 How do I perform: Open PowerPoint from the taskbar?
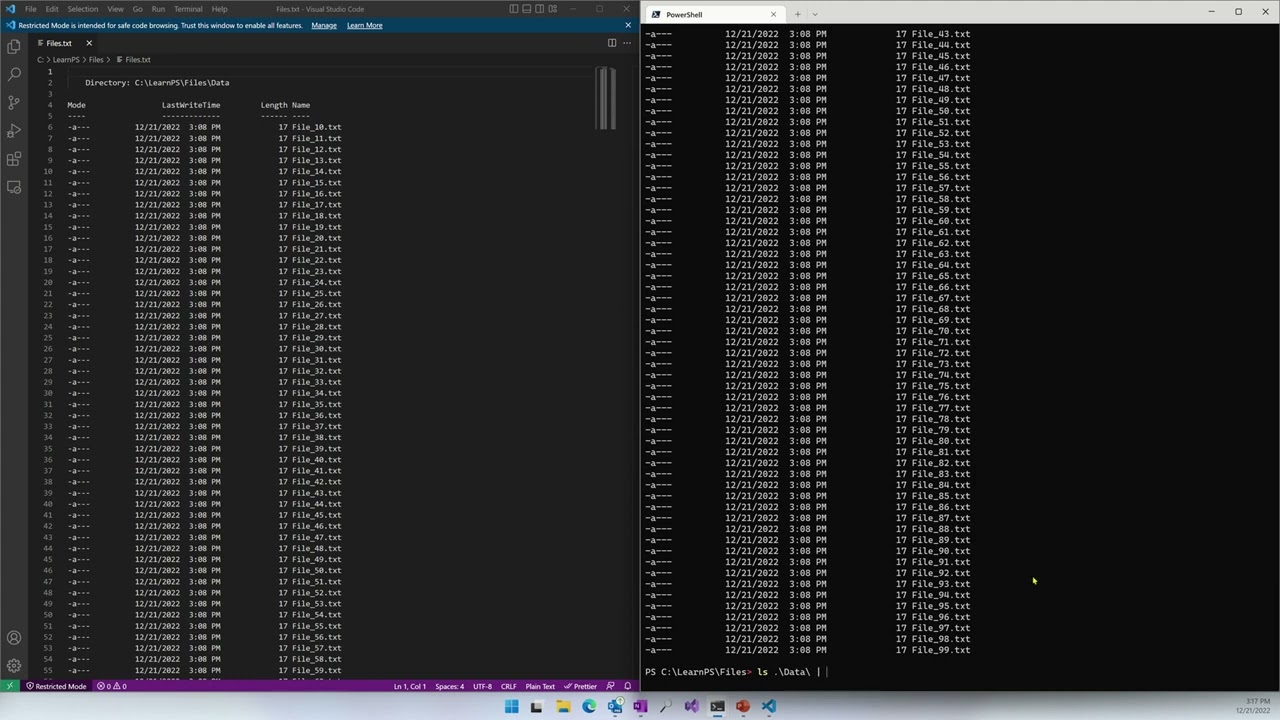click(742, 706)
